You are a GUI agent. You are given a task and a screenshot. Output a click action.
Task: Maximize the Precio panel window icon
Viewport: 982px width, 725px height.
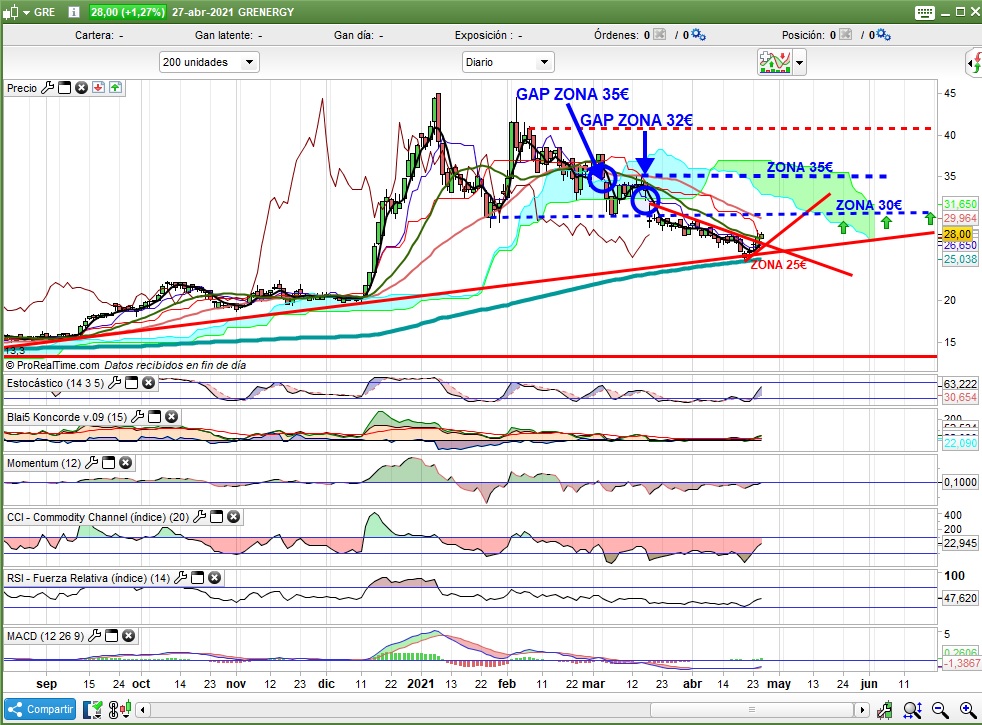click(x=65, y=88)
